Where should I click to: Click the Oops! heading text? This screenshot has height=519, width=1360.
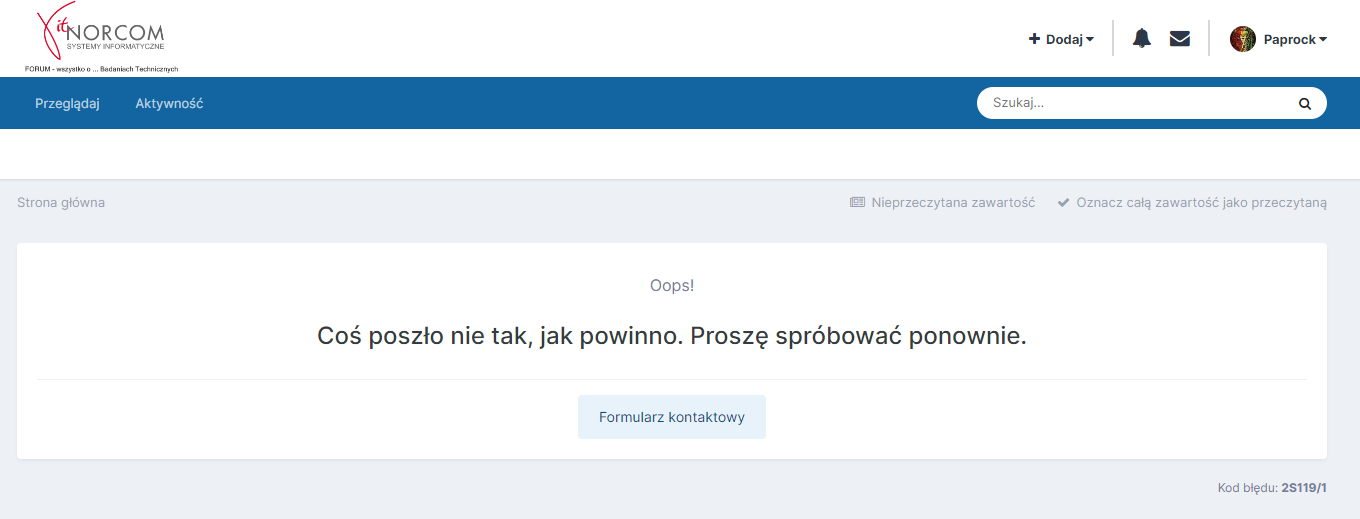pyautogui.click(x=672, y=285)
